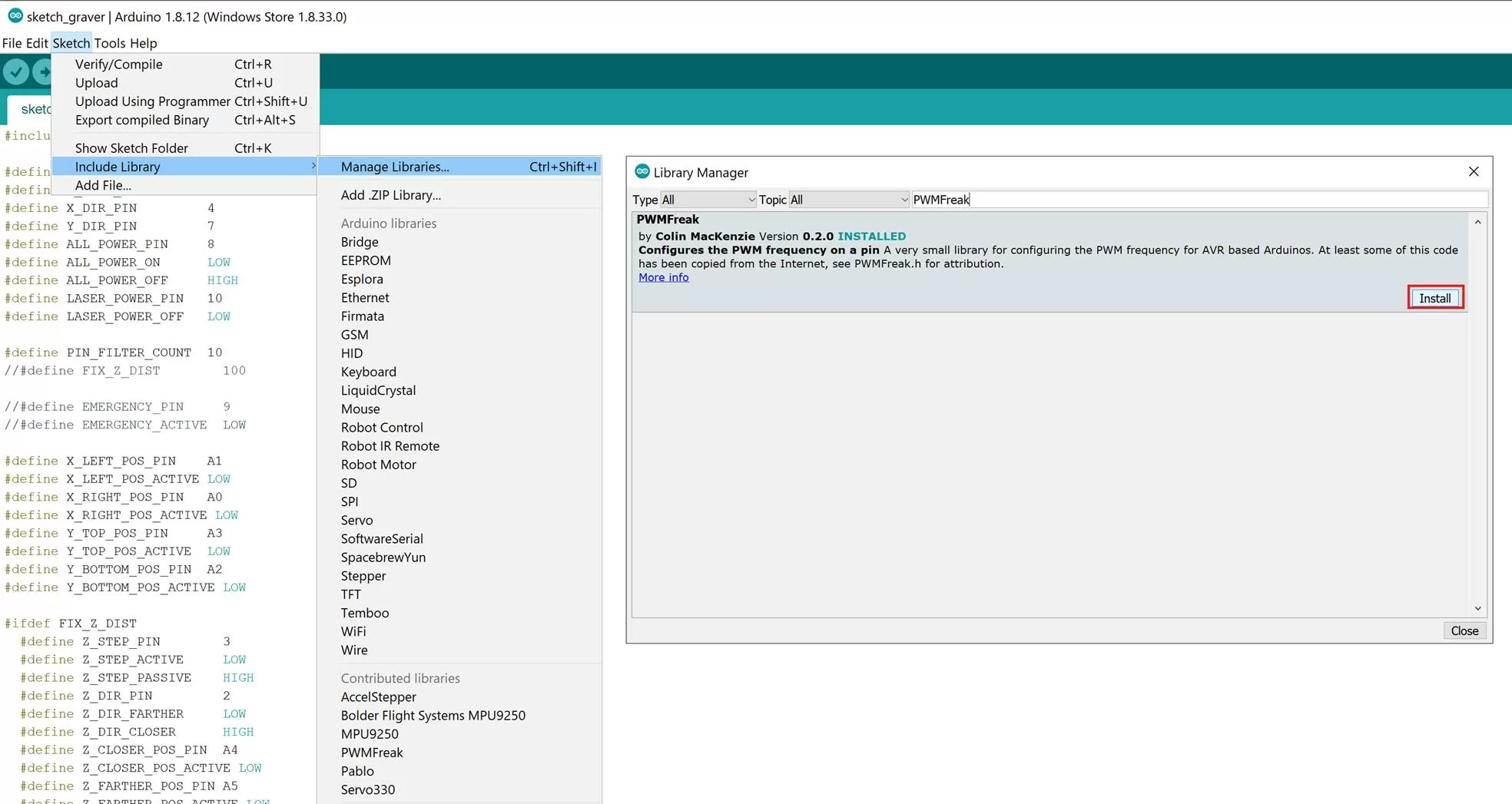1512x804 pixels.
Task: Select Manage Libraries... entry
Action: [x=459, y=167]
